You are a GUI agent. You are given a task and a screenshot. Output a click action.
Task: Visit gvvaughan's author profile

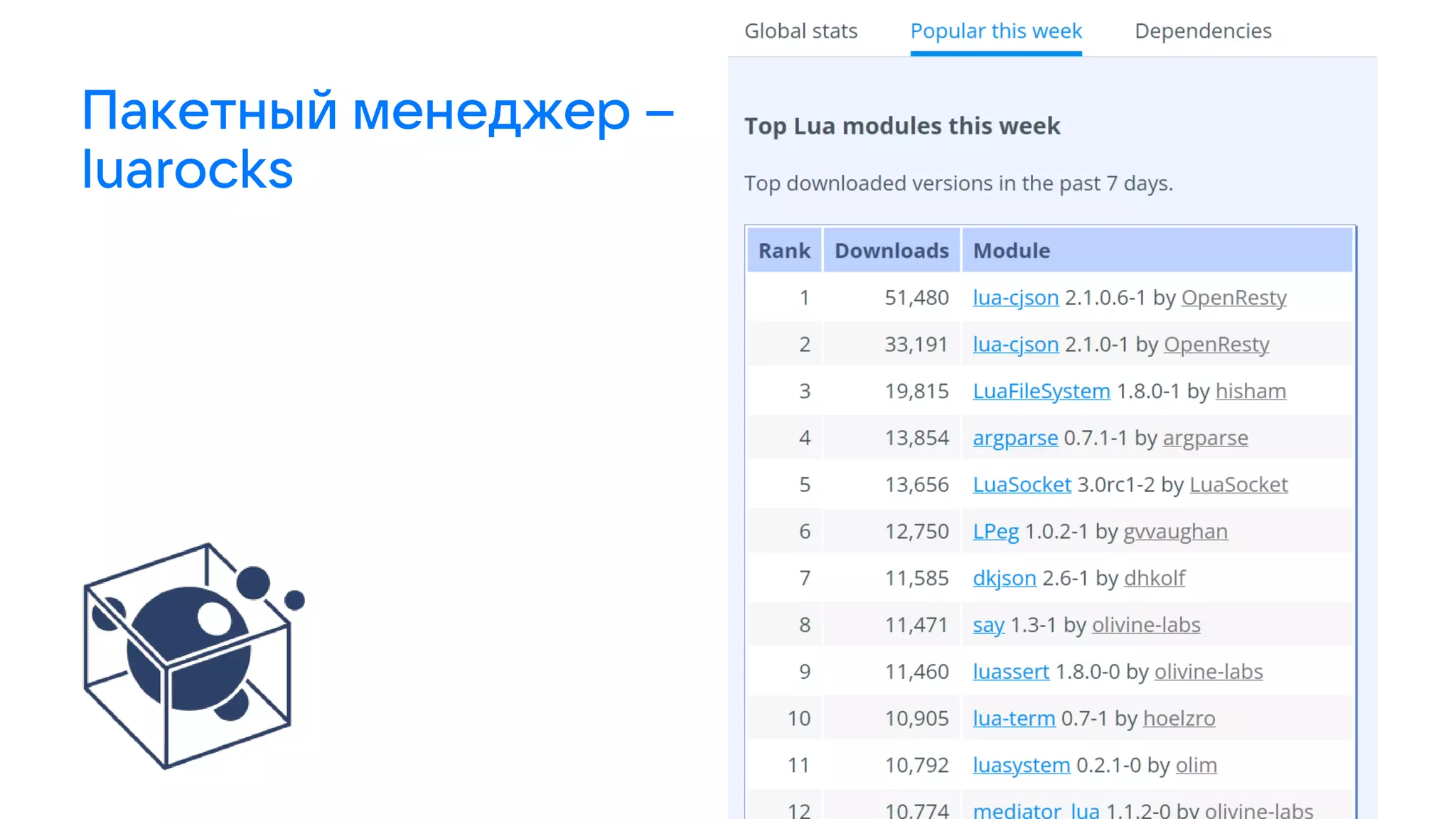[1174, 532]
